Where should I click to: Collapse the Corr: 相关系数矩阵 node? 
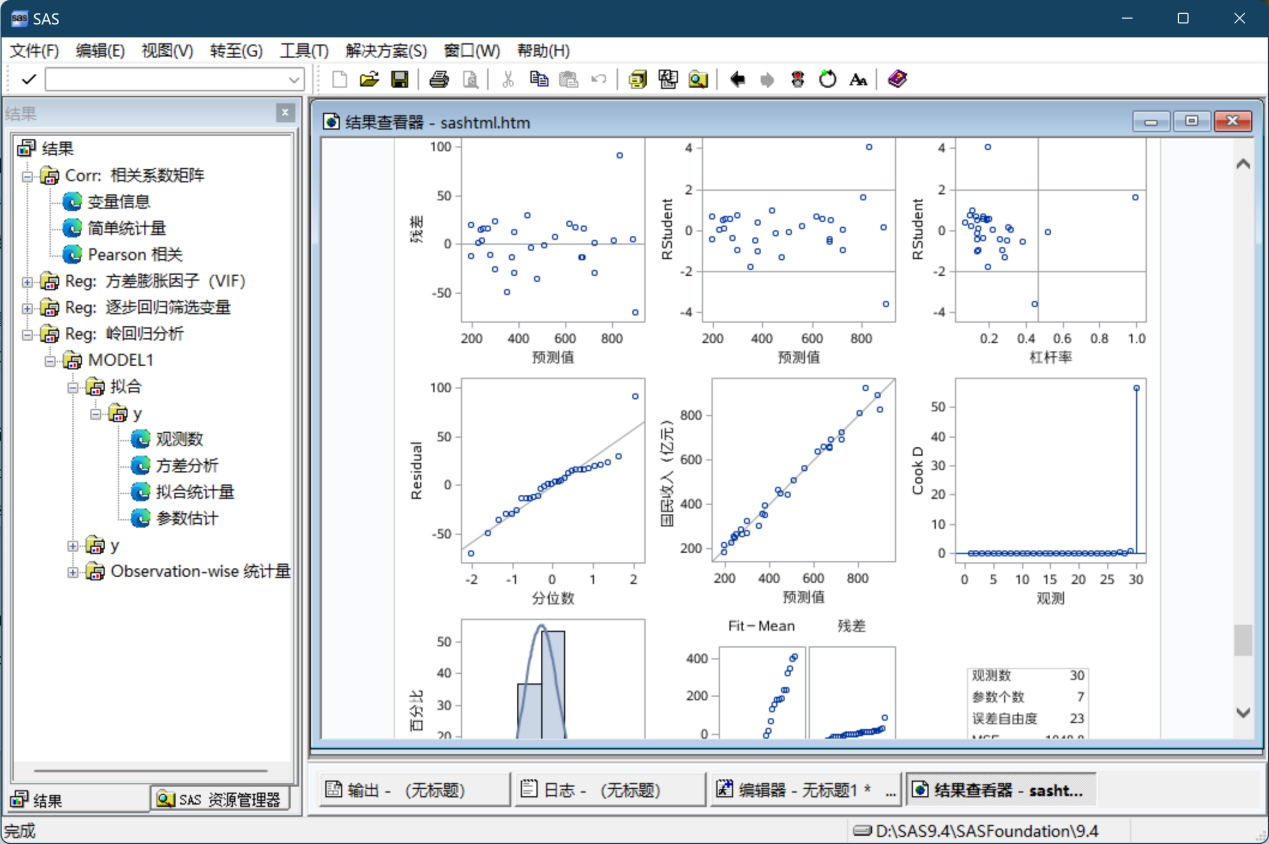pos(27,176)
